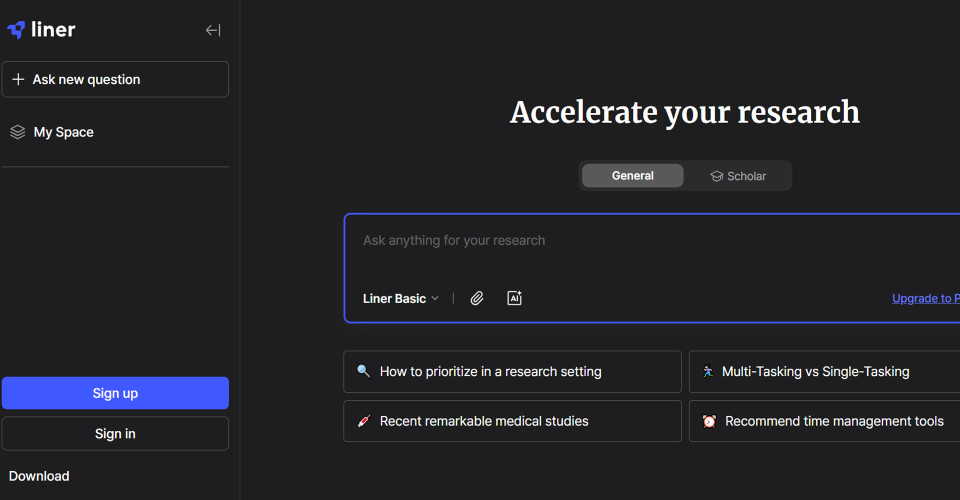Switch to General search mode
The image size is (960, 500).
[x=633, y=176]
